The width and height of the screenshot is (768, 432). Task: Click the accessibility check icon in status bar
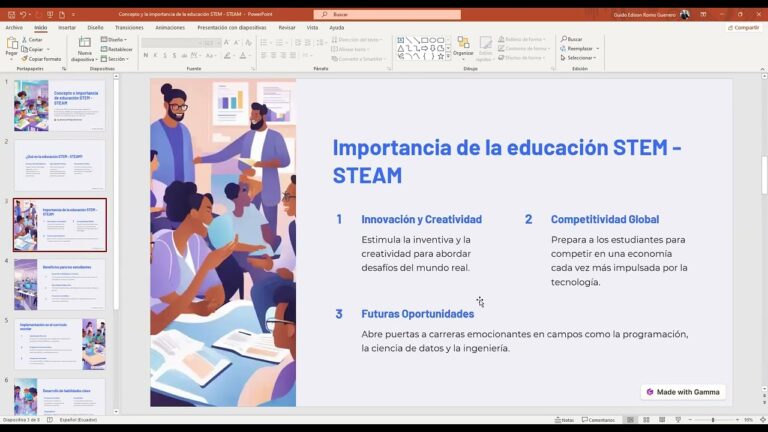(50, 420)
